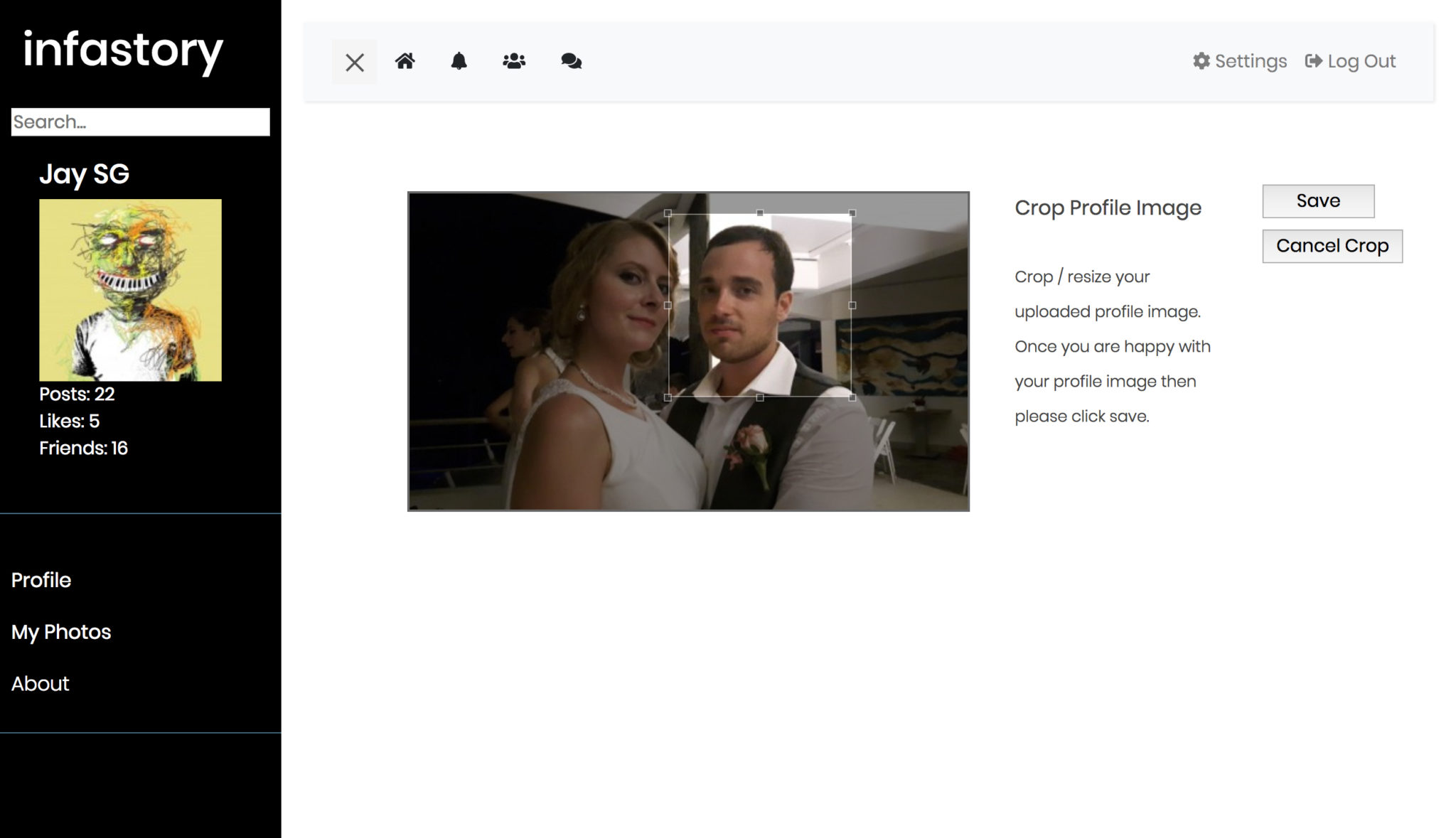Click the crop box bottom-right handle

[852, 397]
